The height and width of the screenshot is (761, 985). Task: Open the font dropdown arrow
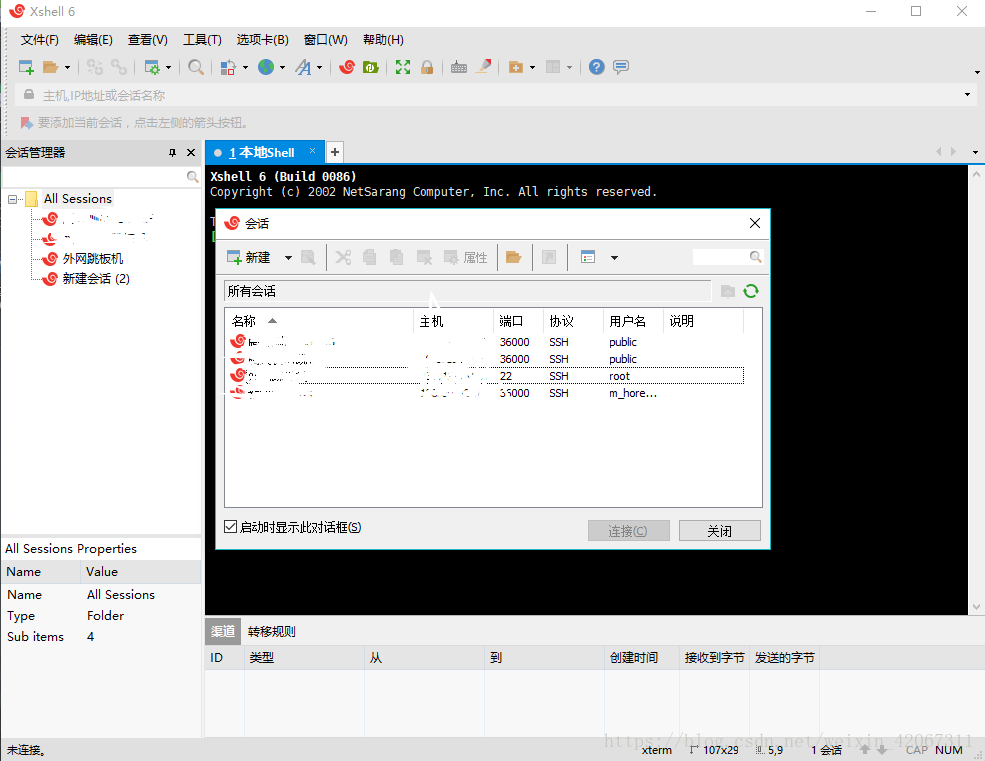319,67
